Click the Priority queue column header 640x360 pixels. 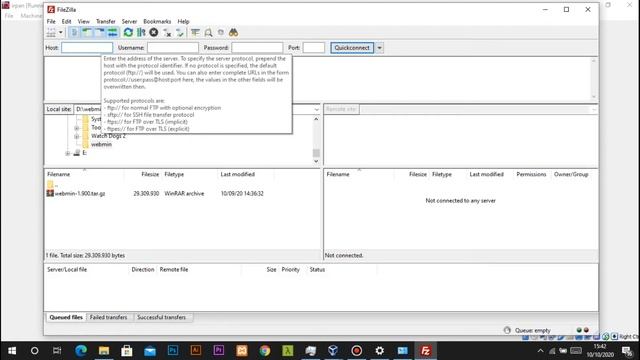click(x=291, y=270)
